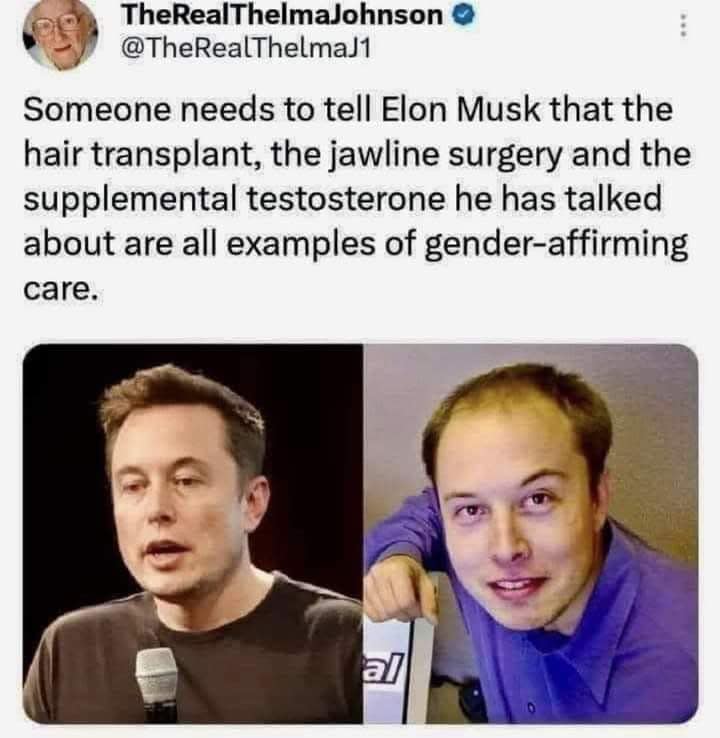Click the TheRealThelmaJohnson display name
Screen dimensions: 720x738
[x=282, y=16]
